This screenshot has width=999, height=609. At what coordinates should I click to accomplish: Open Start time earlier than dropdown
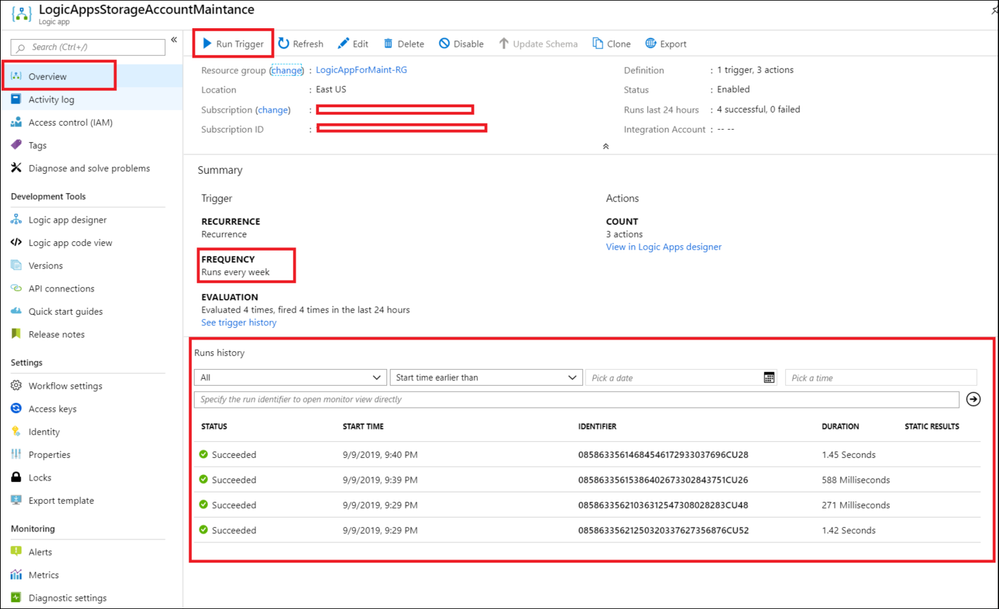click(x=486, y=378)
